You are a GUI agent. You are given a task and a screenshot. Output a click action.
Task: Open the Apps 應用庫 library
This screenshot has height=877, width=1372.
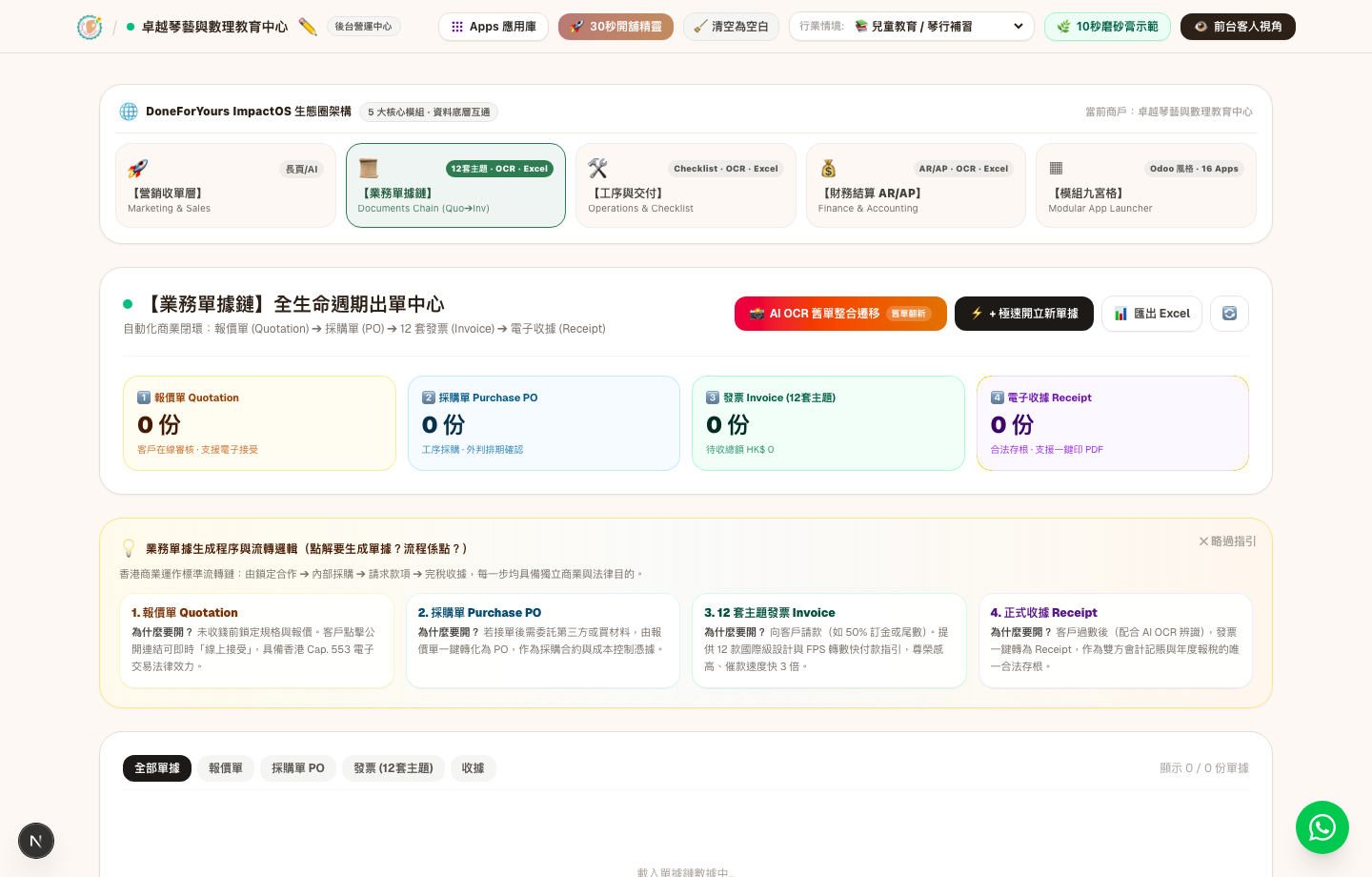click(494, 27)
